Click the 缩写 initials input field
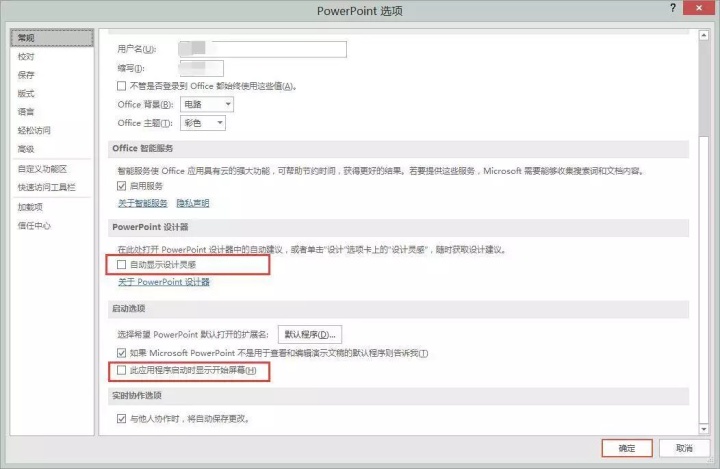Image resolution: width=720 pixels, height=469 pixels. (x=201, y=68)
